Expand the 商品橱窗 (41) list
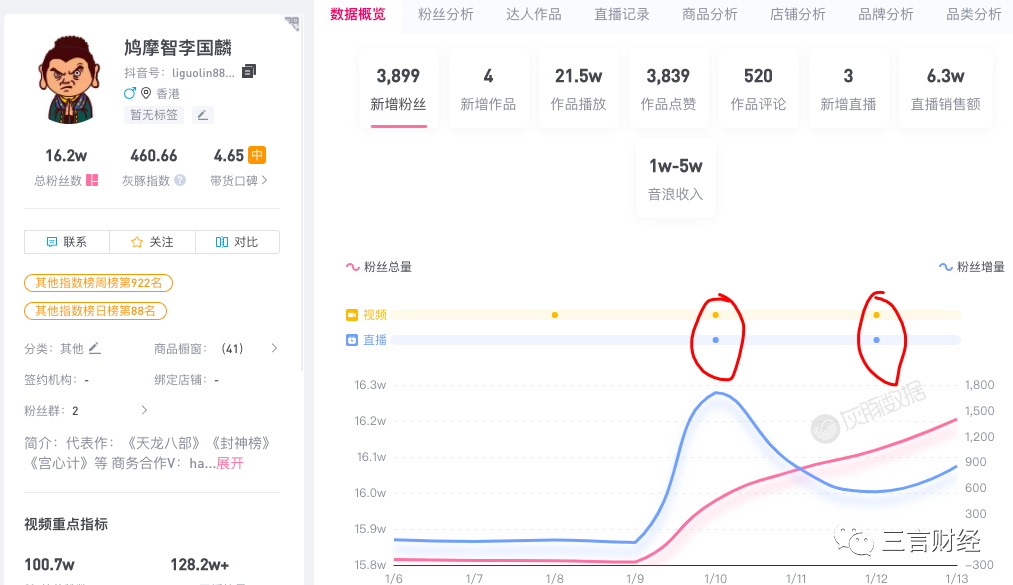 [277, 347]
